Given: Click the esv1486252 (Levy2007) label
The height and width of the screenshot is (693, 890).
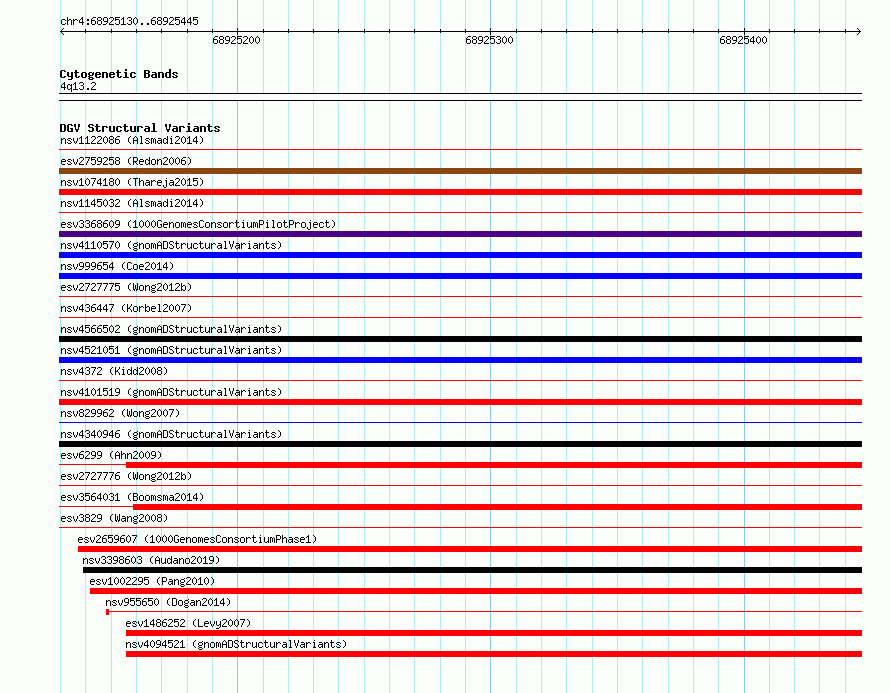Looking at the screenshot, I should 188,623.
